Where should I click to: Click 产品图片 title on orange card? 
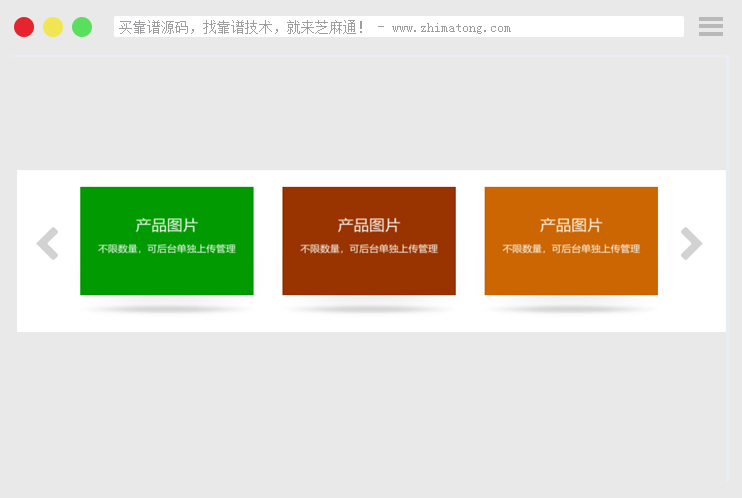[570, 226]
